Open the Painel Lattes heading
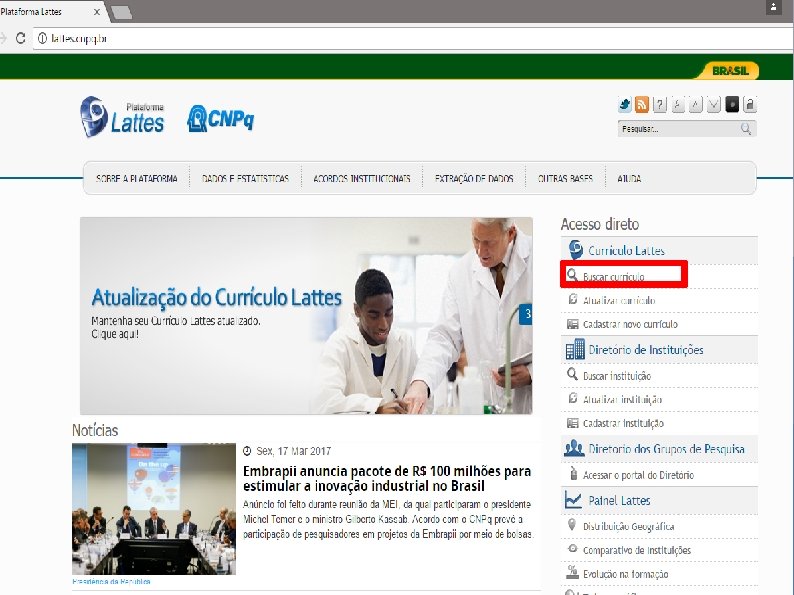The image size is (794, 595). [619, 500]
